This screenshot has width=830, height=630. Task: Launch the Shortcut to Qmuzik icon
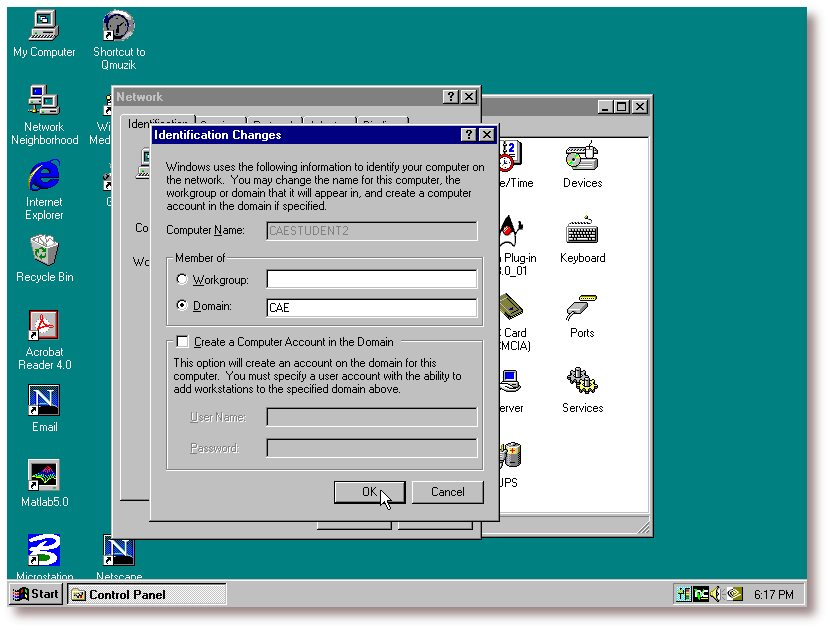pyautogui.click(x=118, y=27)
